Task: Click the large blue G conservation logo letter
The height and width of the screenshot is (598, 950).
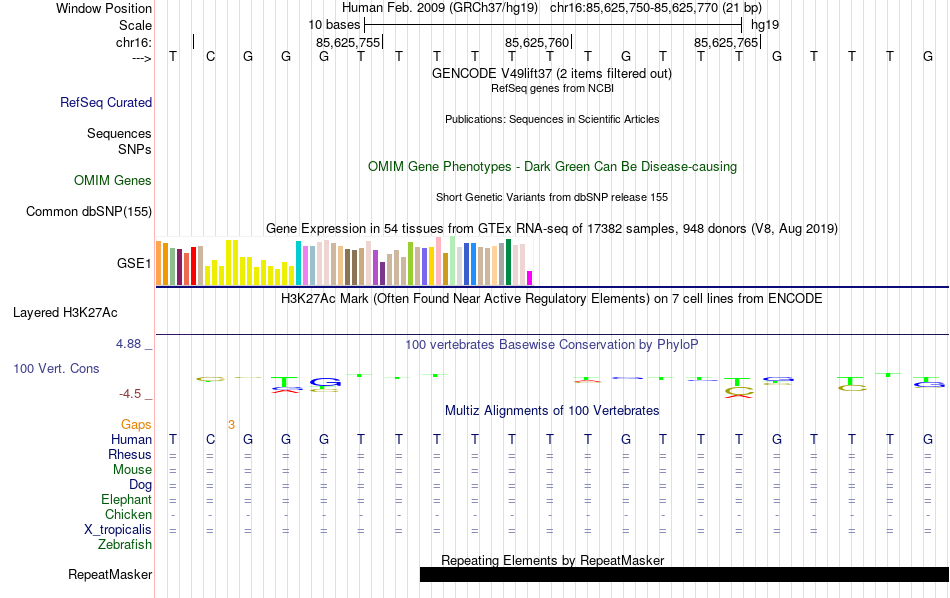Action: 325,382
